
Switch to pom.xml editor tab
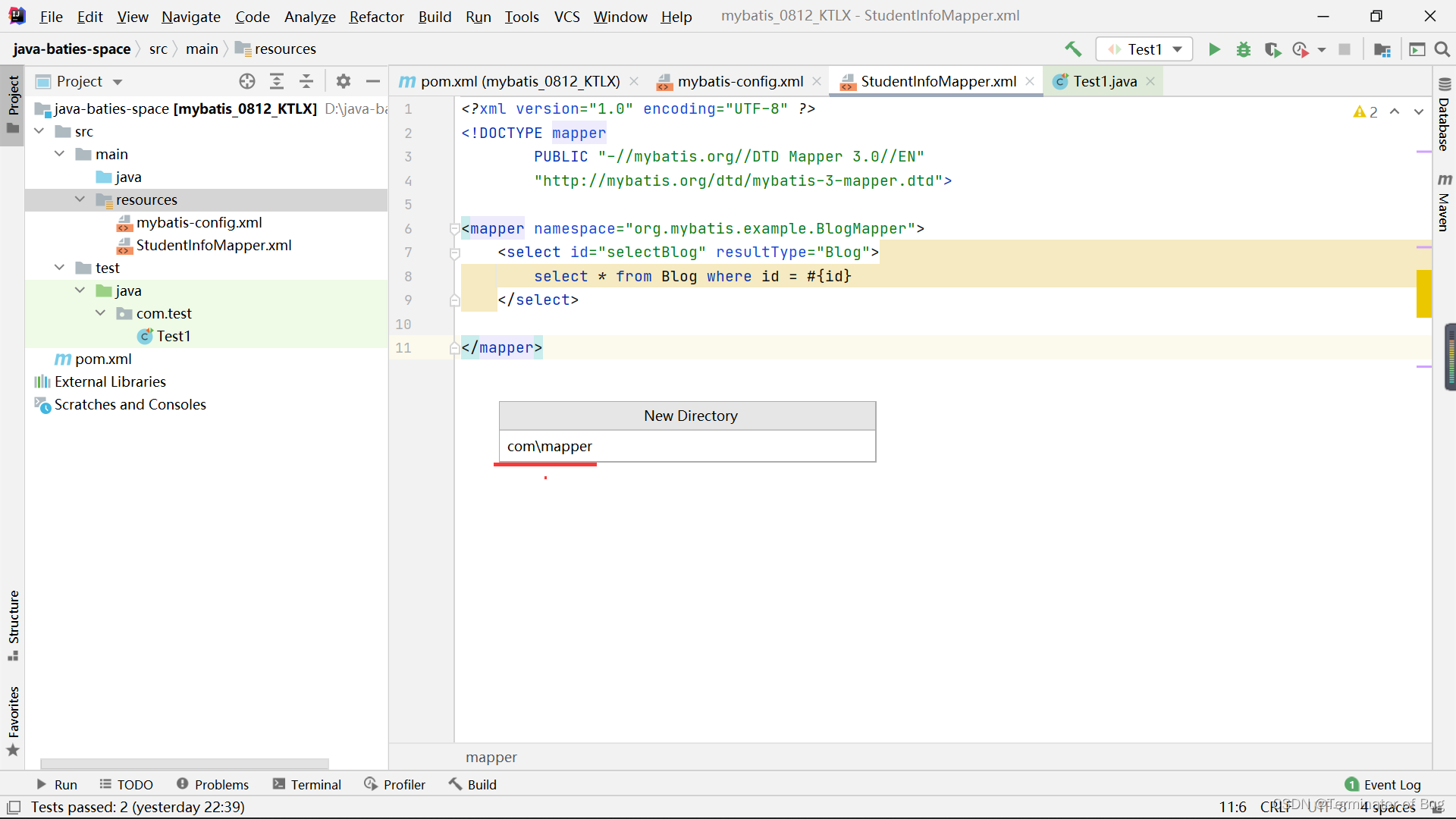519,81
